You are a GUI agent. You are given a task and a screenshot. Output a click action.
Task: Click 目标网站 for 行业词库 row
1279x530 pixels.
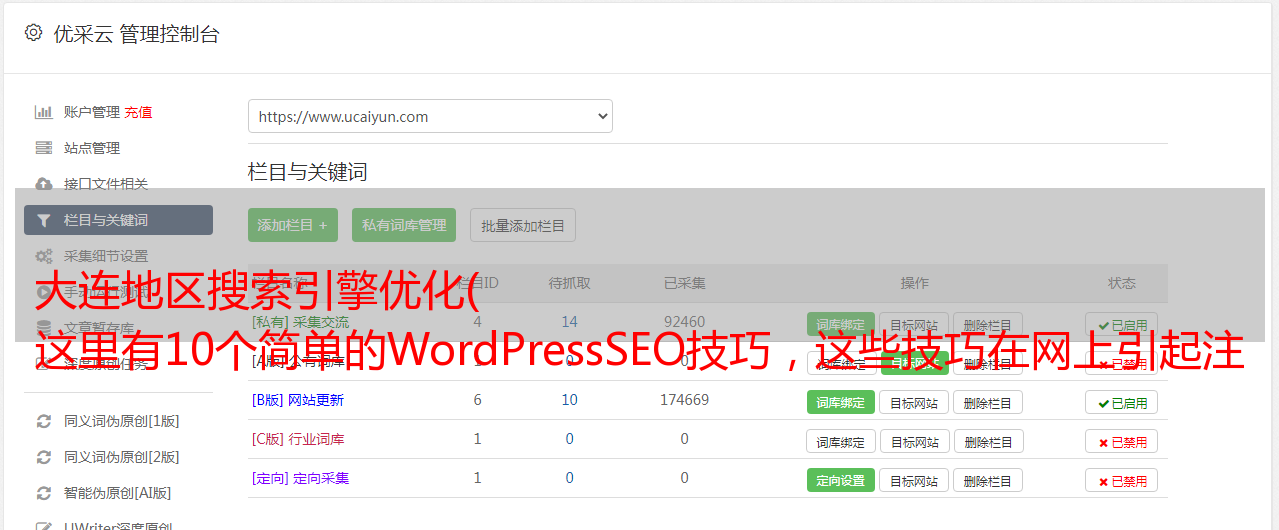click(914, 441)
